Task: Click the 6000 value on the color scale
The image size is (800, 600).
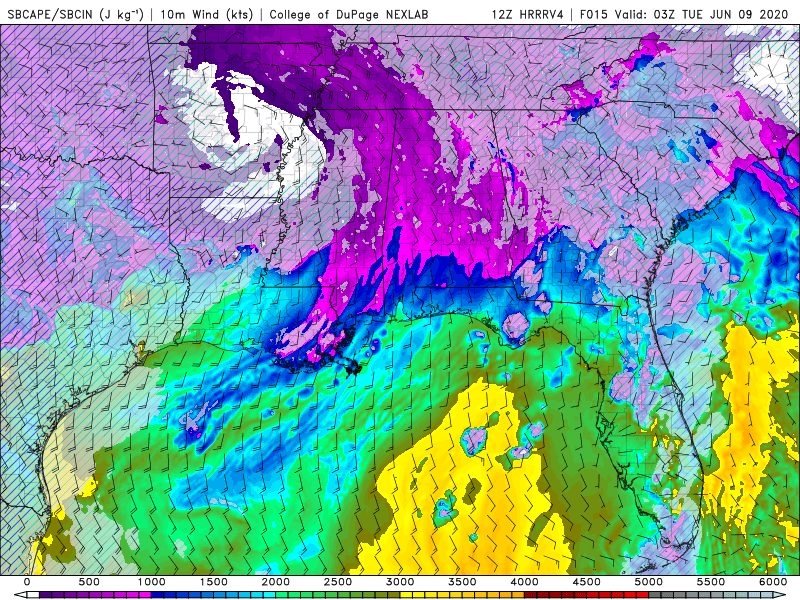Action: point(773,582)
